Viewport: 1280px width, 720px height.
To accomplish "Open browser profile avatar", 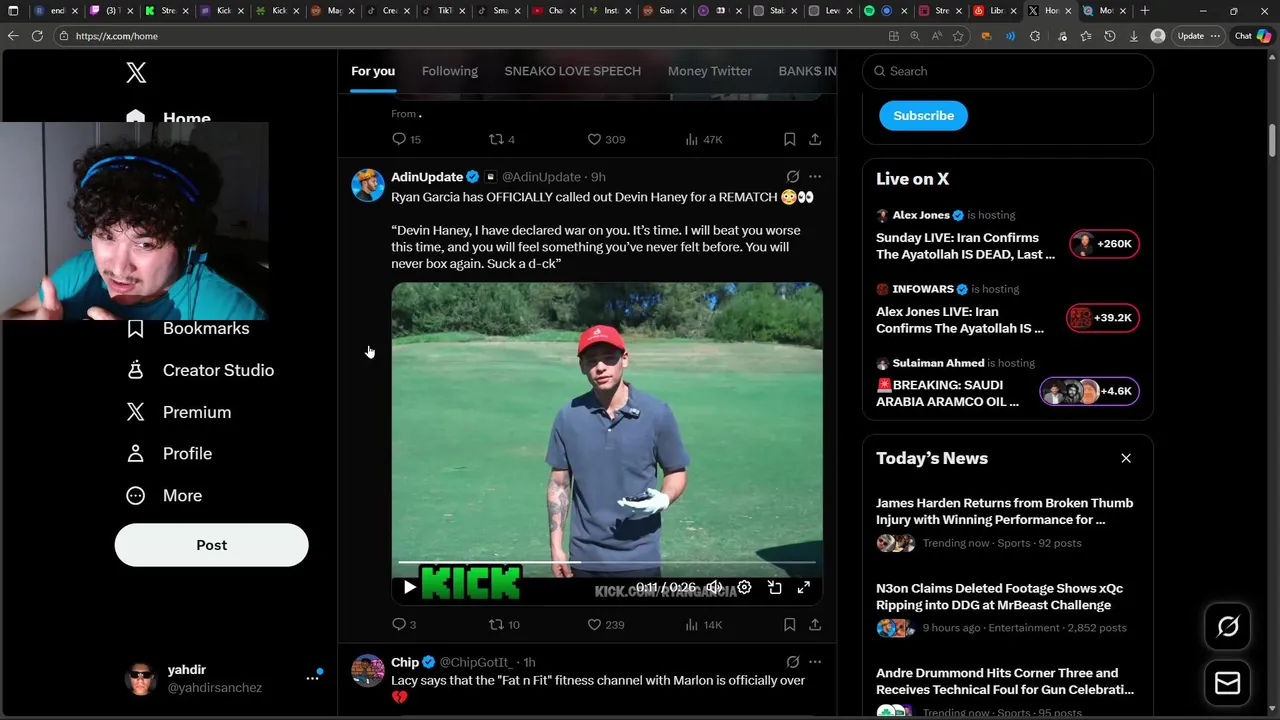I will pyautogui.click(x=1158, y=36).
